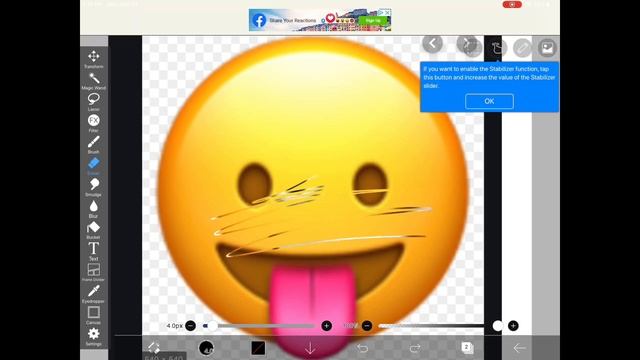Select the Smudge tool

tap(93, 187)
